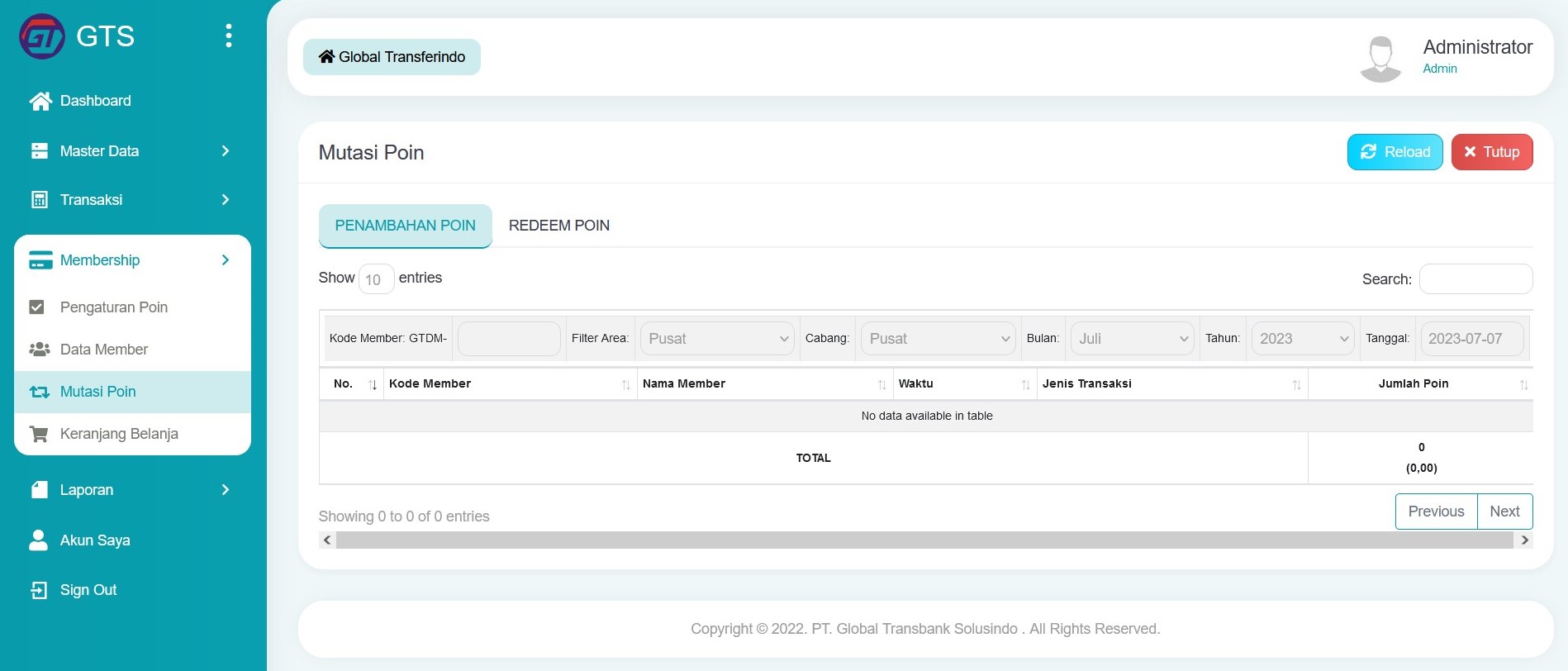Screen dimensions: 1568x671
Task: Open the three-dot sidebar menu
Action: pos(229,36)
